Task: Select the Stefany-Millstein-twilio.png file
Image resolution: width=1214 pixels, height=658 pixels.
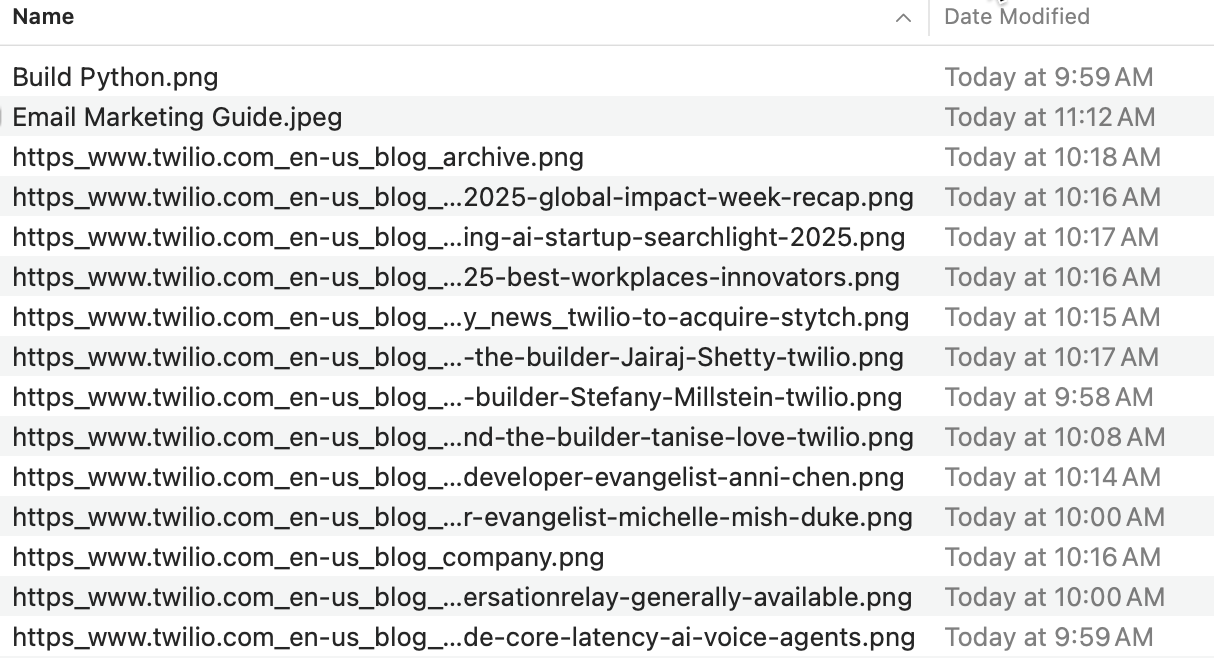Action: tap(457, 397)
